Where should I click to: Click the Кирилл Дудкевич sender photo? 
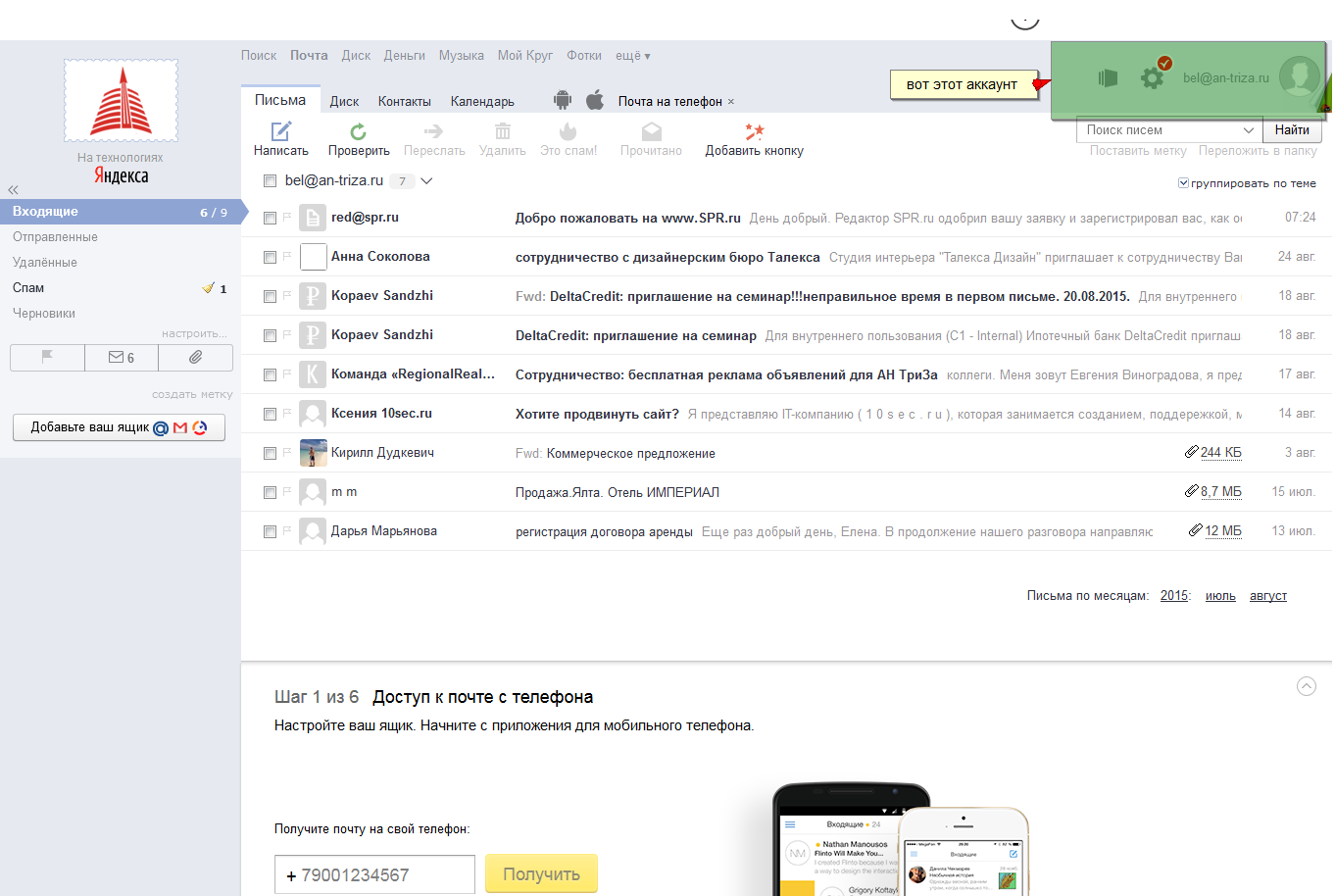(x=313, y=453)
